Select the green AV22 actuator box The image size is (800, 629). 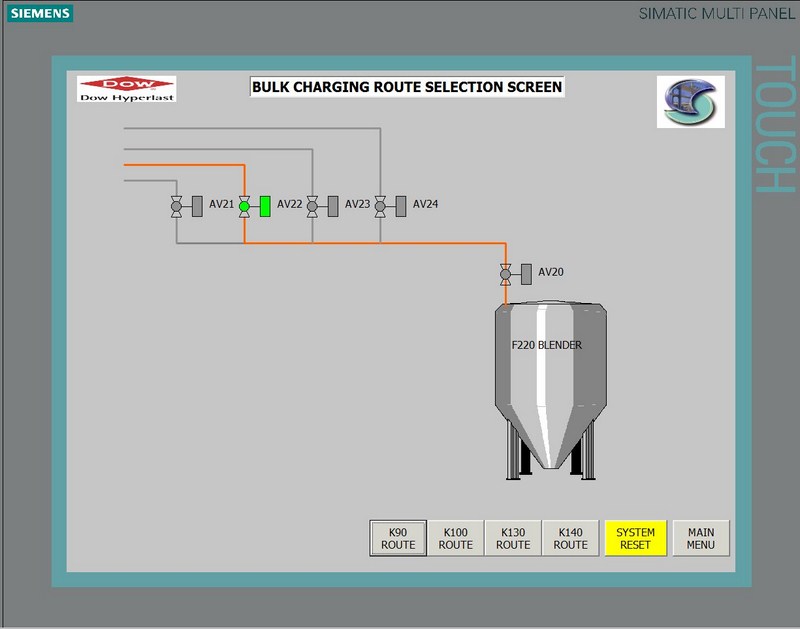(265, 207)
